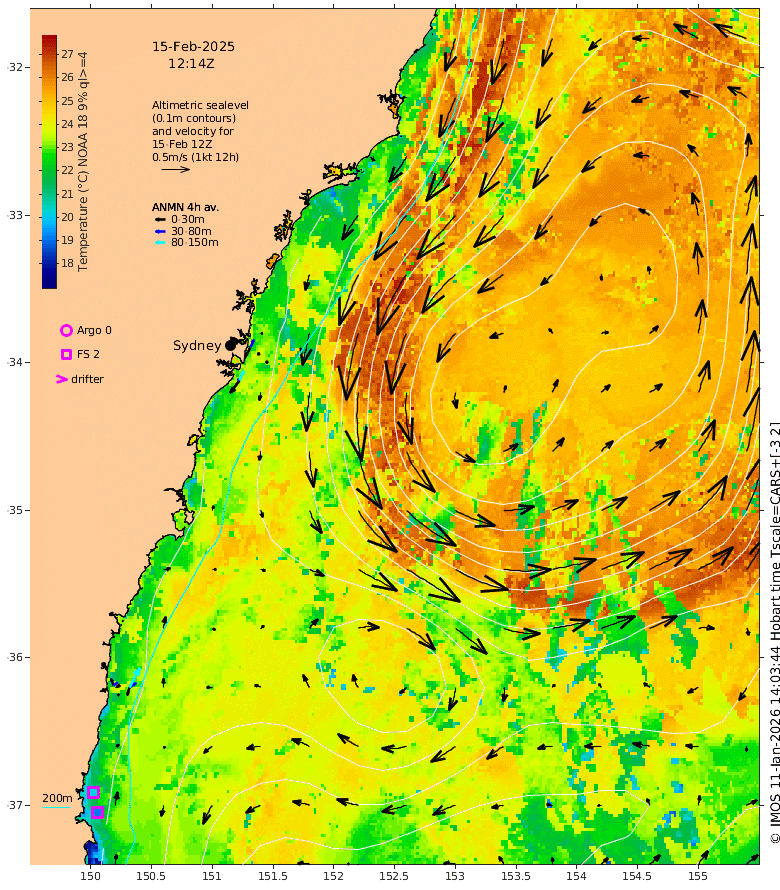Click the 'ANMN 4h av.' legend heading
The image size is (780, 890).
coord(185,207)
